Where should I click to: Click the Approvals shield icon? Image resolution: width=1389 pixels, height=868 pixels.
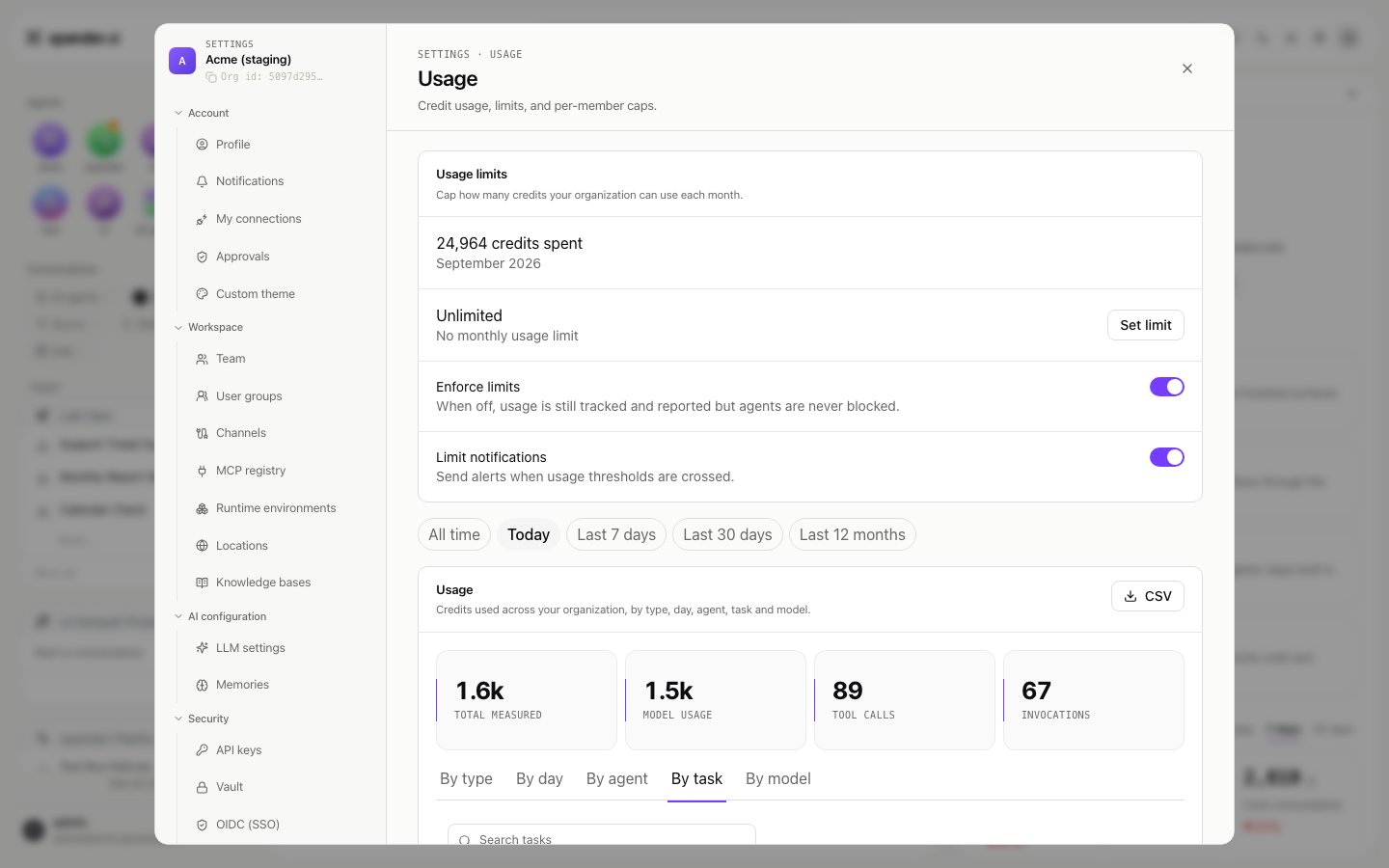point(202,257)
